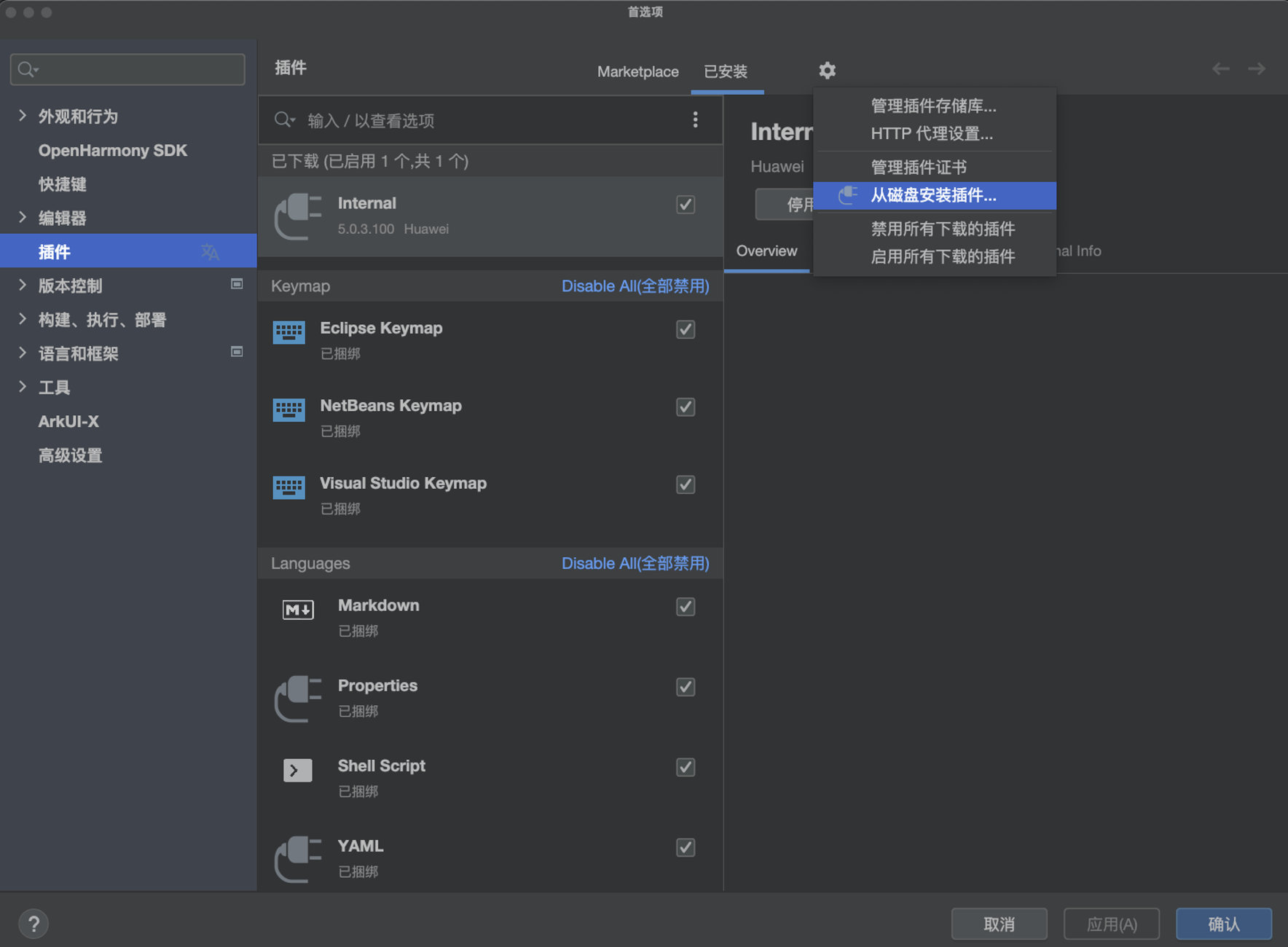The width and height of the screenshot is (1288, 947).
Task: Click the back navigation arrow
Action: tap(1221, 69)
